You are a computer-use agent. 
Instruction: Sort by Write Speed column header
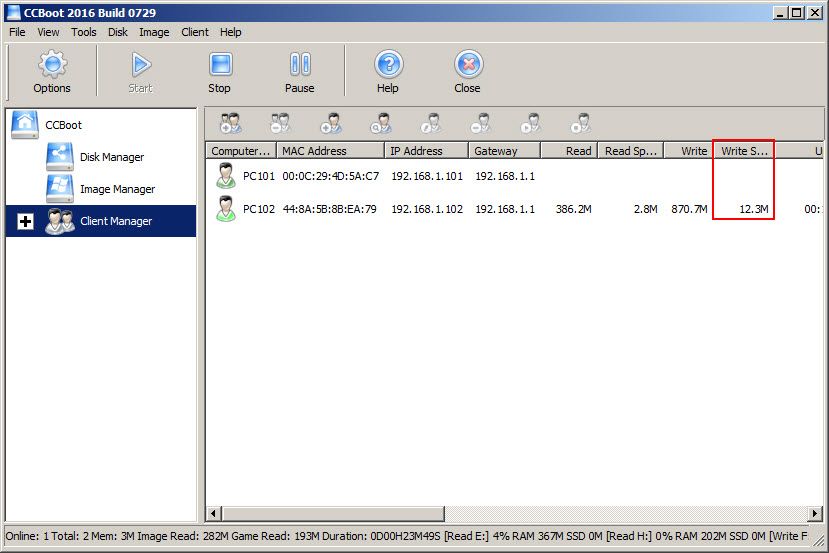pos(744,151)
